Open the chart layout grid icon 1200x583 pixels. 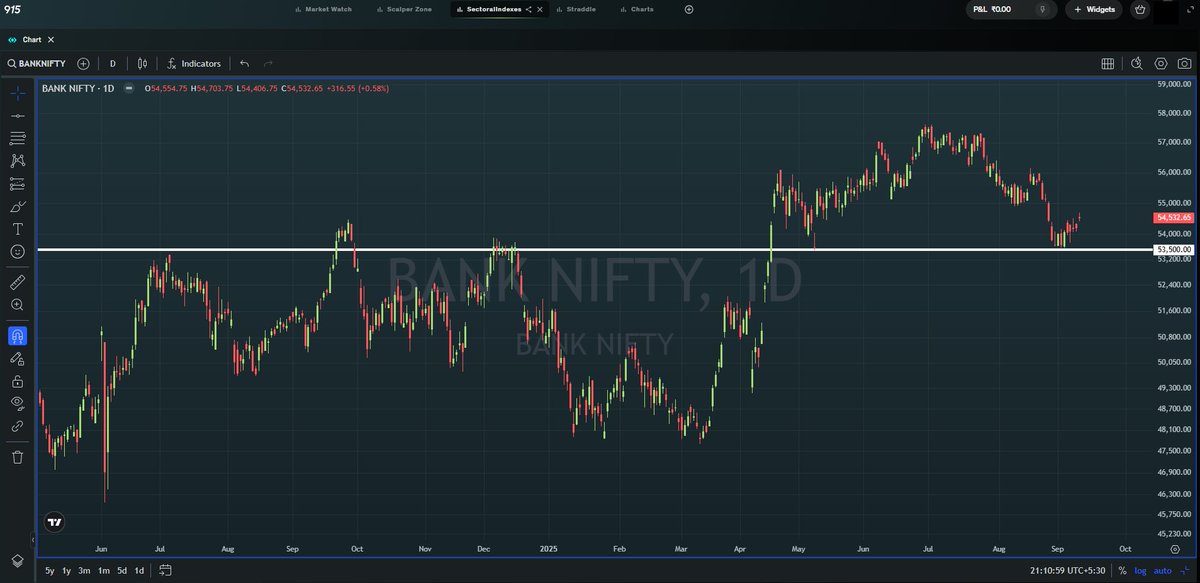[1108, 63]
